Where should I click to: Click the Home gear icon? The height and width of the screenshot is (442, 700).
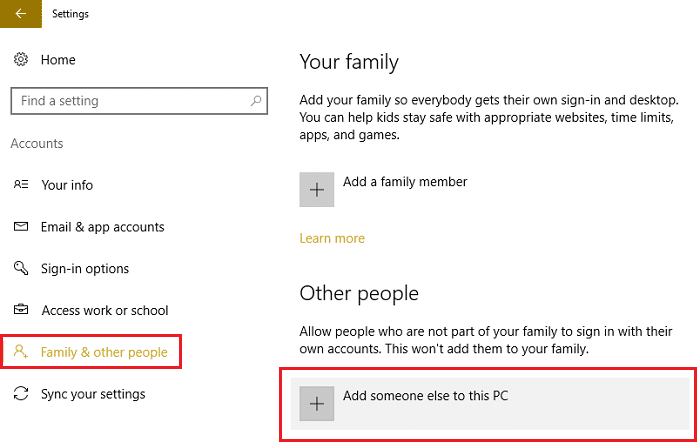click(21, 60)
